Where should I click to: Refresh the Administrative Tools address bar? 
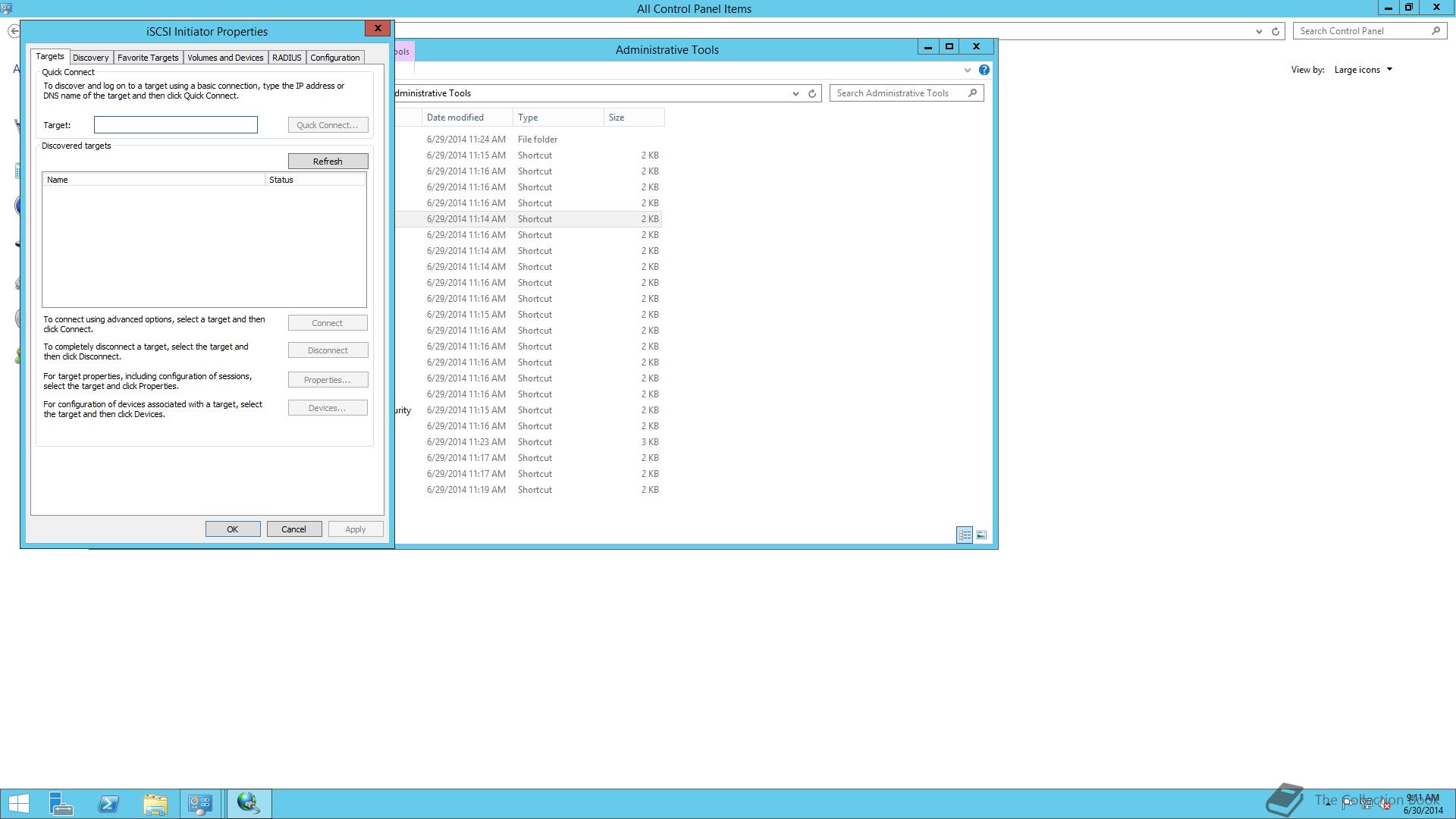pyautogui.click(x=812, y=93)
